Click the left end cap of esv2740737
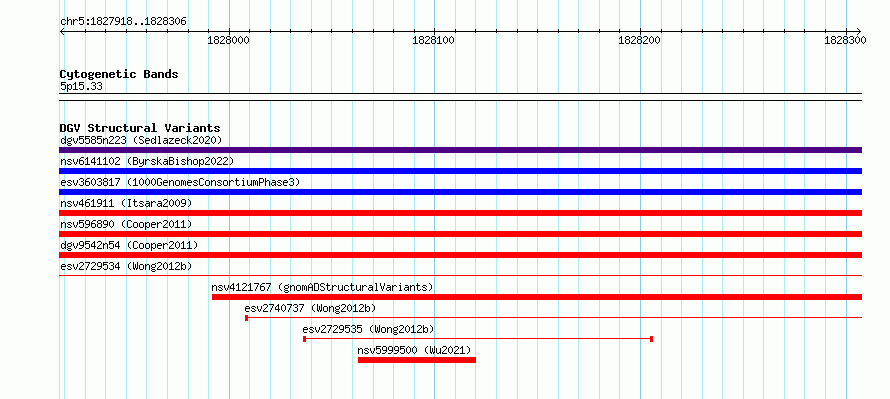Image resolution: width=890 pixels, height=399 pixels. 246,318
